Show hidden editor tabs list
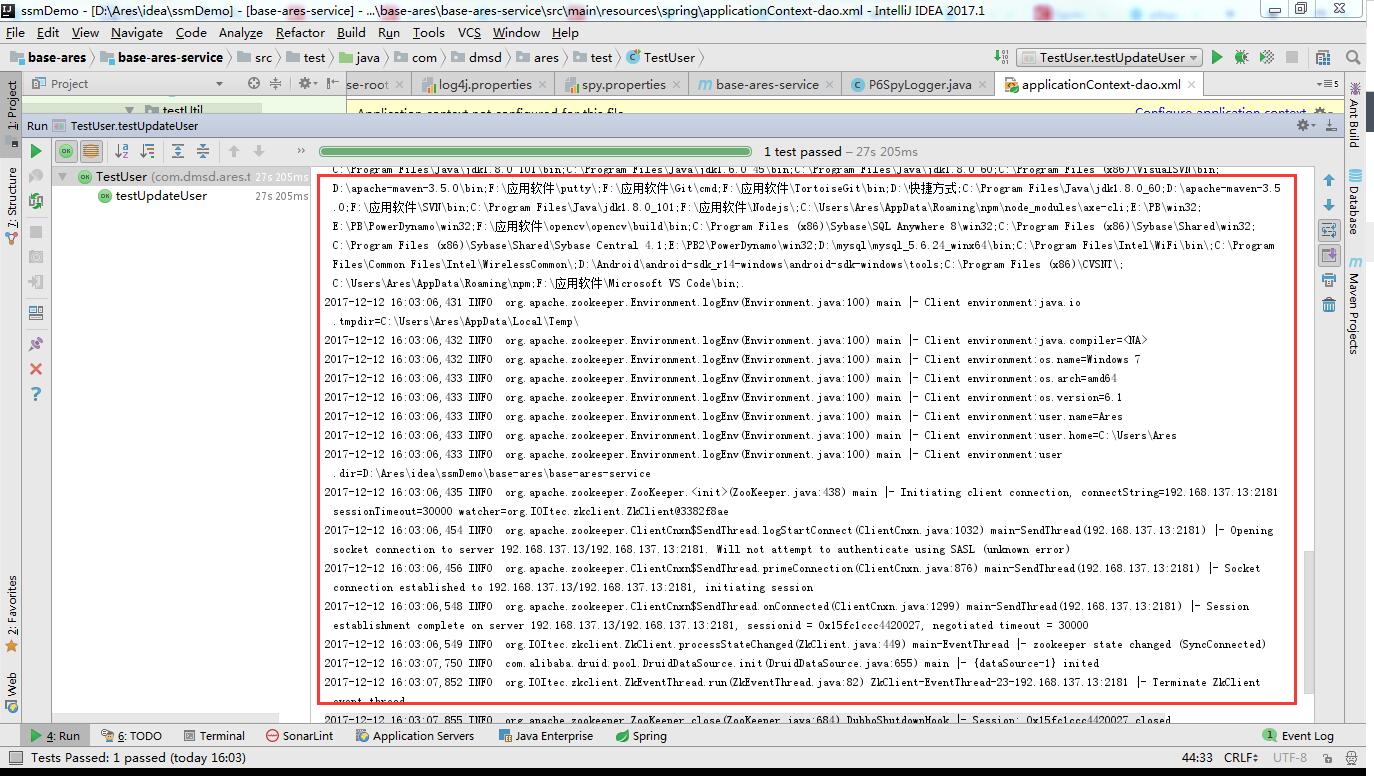Viewport: 1374px width, 776px height. [1328, 84]
